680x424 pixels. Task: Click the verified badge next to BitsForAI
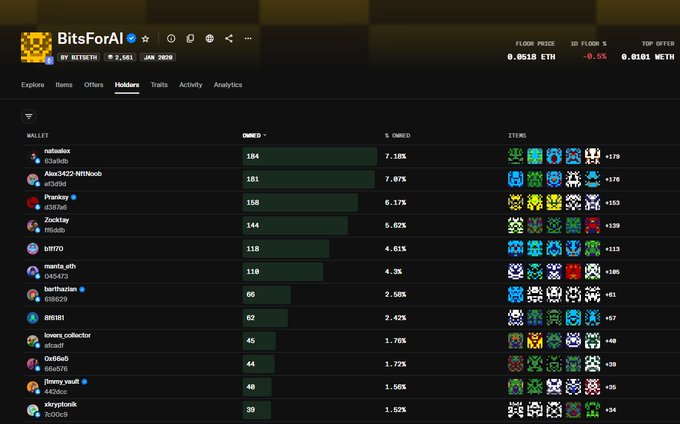[131, 39]
